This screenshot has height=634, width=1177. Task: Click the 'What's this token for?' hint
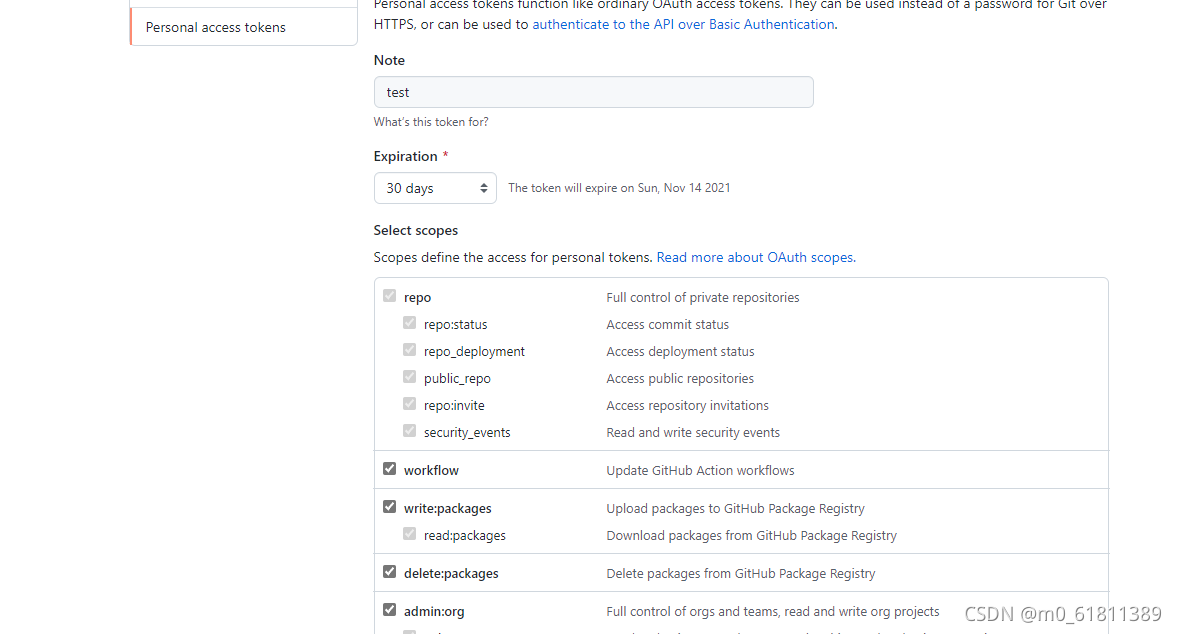[431, 122]
